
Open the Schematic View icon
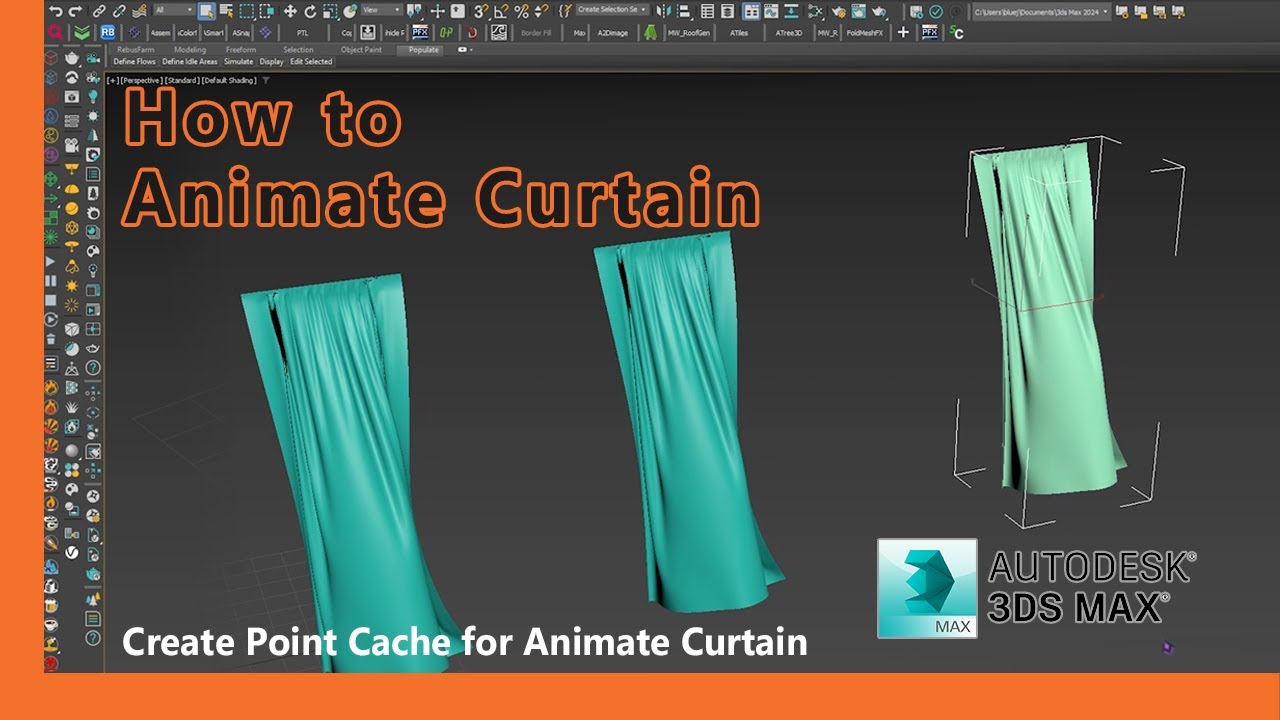click(791, 11)
